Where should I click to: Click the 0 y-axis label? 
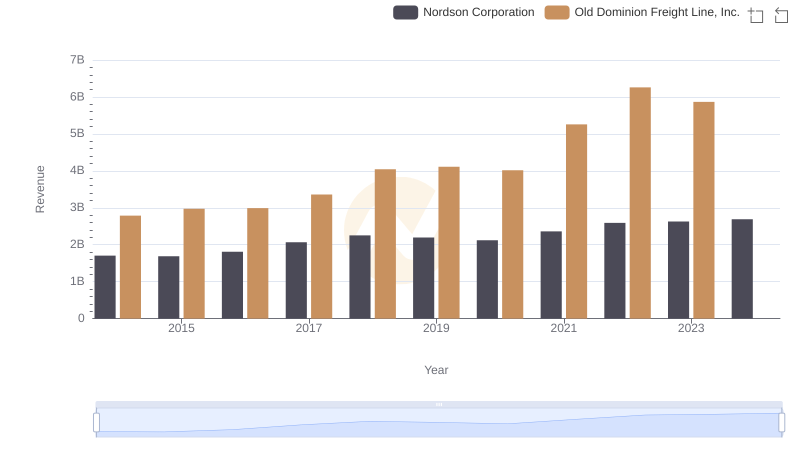pyautogui.click(x=81, y=318)
